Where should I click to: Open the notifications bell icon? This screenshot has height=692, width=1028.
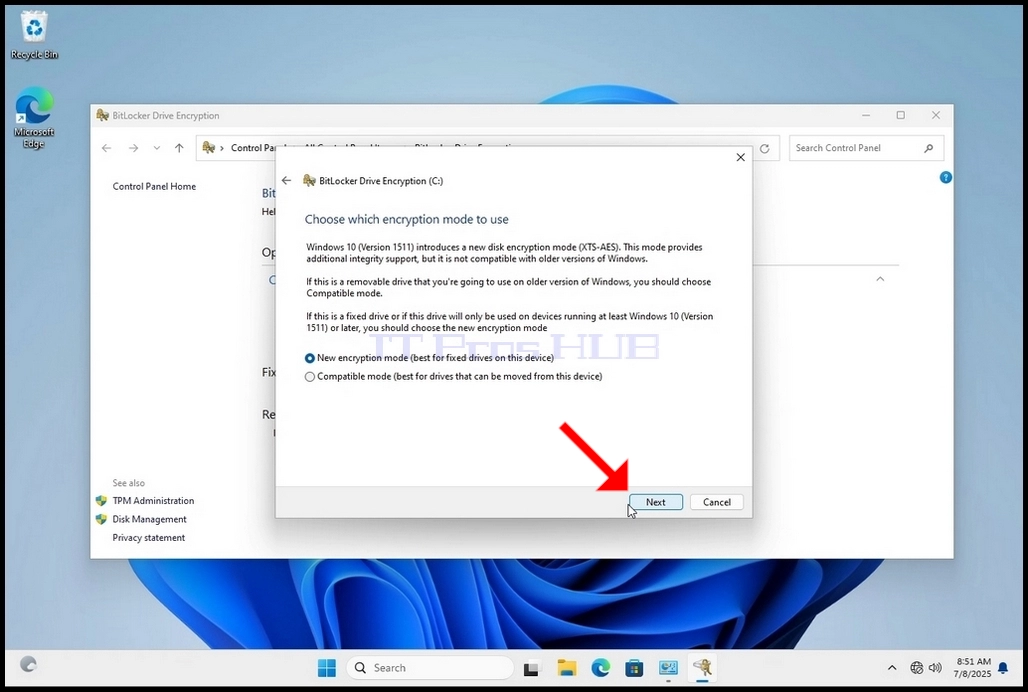(x=1003, y=668)
